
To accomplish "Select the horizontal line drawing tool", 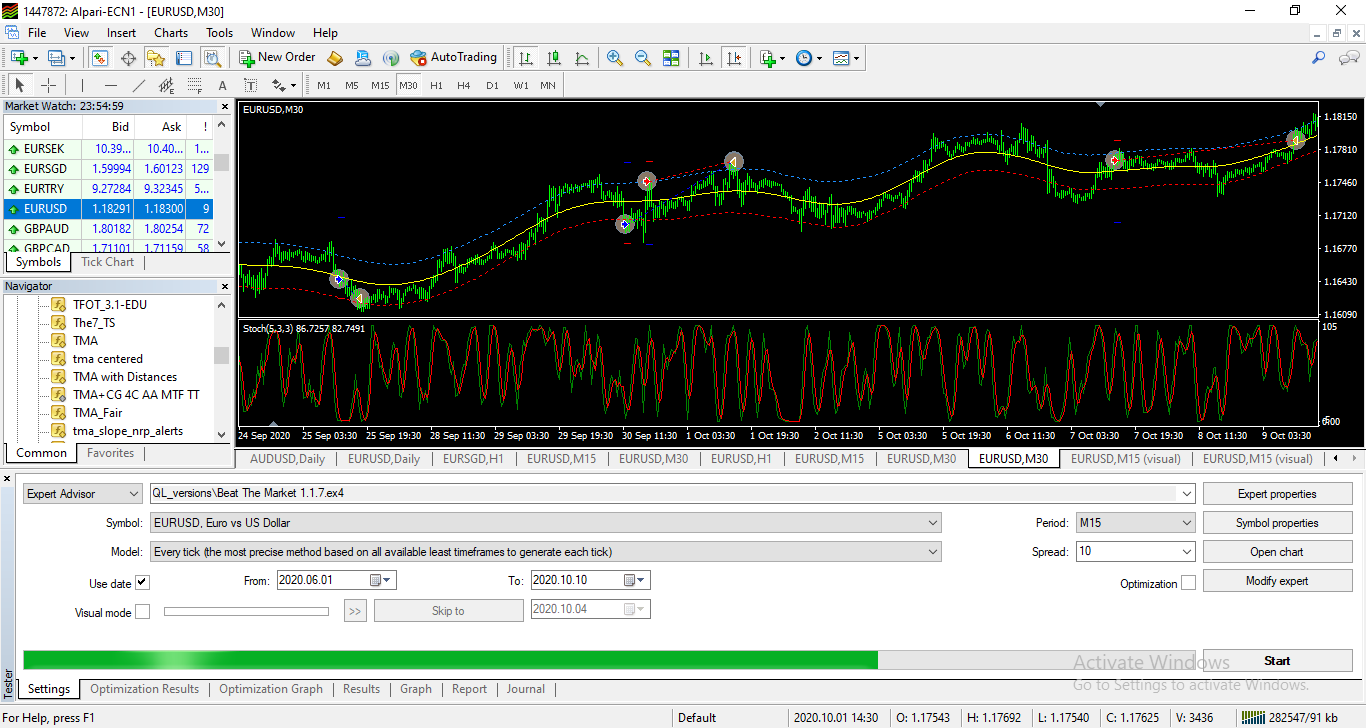I will tap(111, 85).
